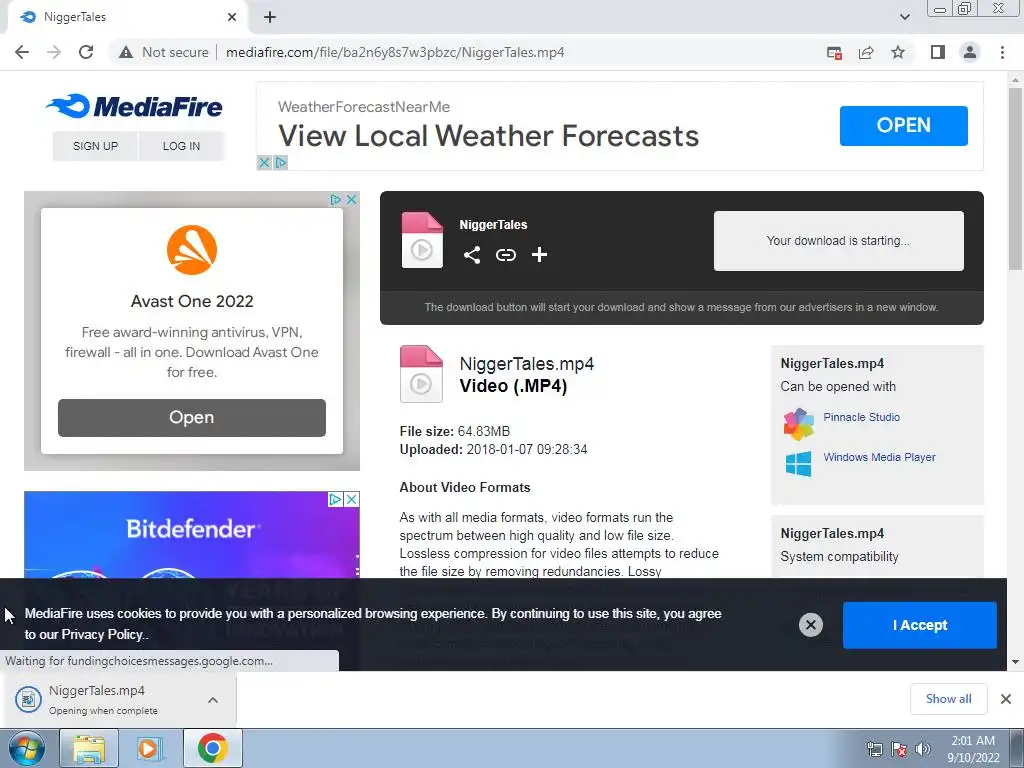This screenshot has height=768, width=1024.
Task: Open the browser side panel
Action: (x=938, y=52)
